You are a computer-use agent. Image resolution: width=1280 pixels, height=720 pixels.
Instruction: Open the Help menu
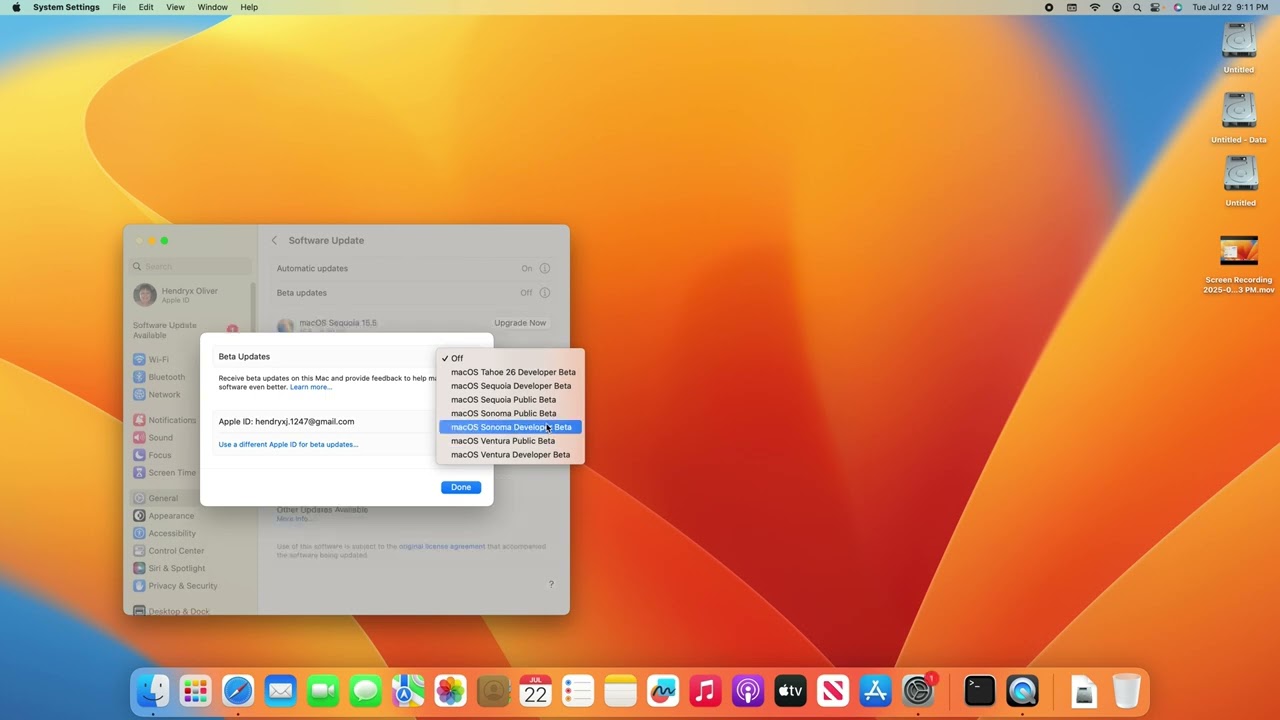pyautogui.click(x=249, y=7)
